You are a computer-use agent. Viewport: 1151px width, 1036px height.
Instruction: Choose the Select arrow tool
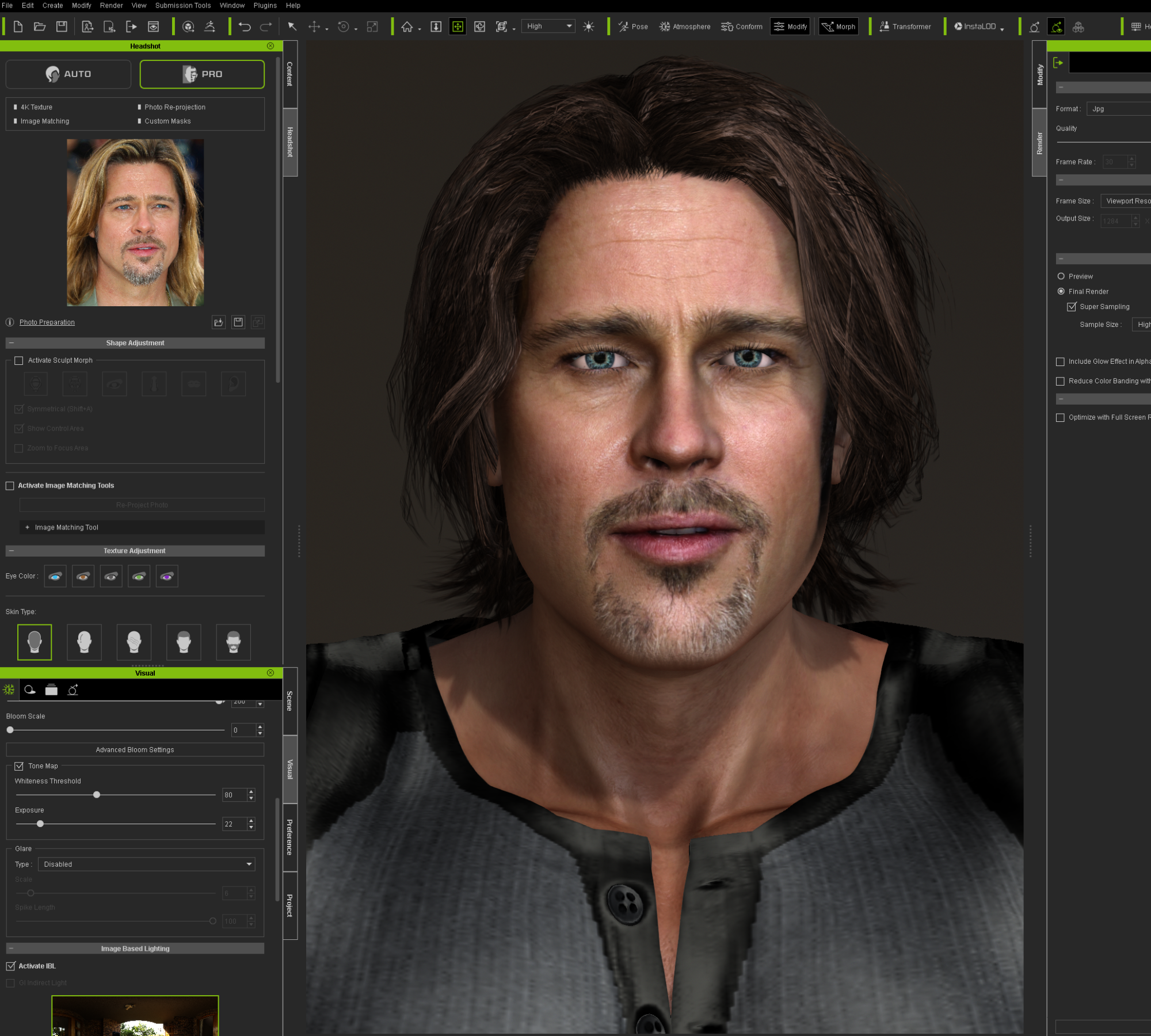292,26
